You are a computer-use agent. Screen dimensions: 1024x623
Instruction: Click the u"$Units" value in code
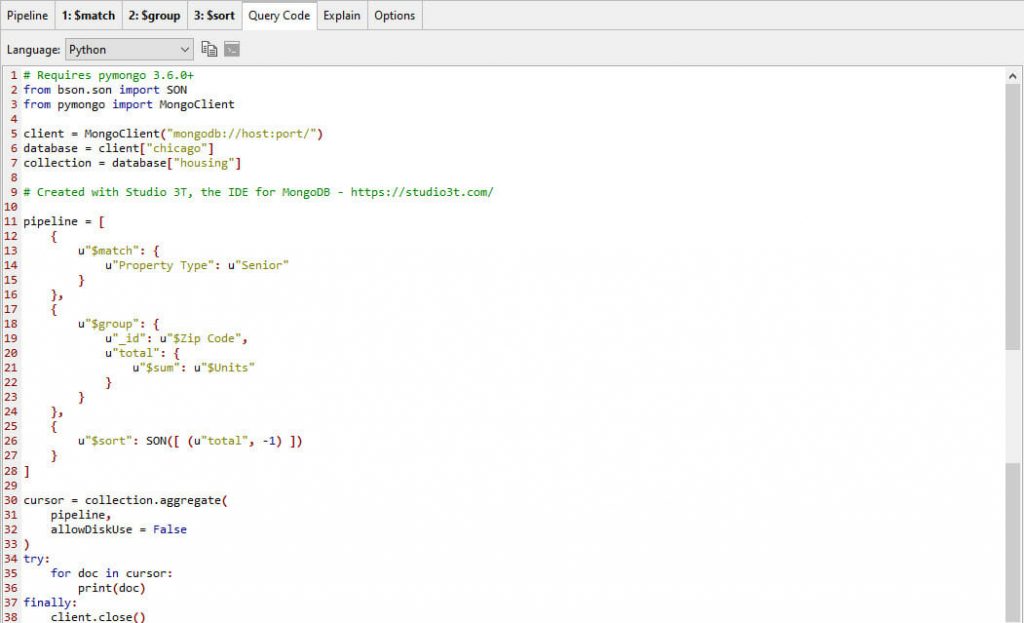click(x=224, y=368)
